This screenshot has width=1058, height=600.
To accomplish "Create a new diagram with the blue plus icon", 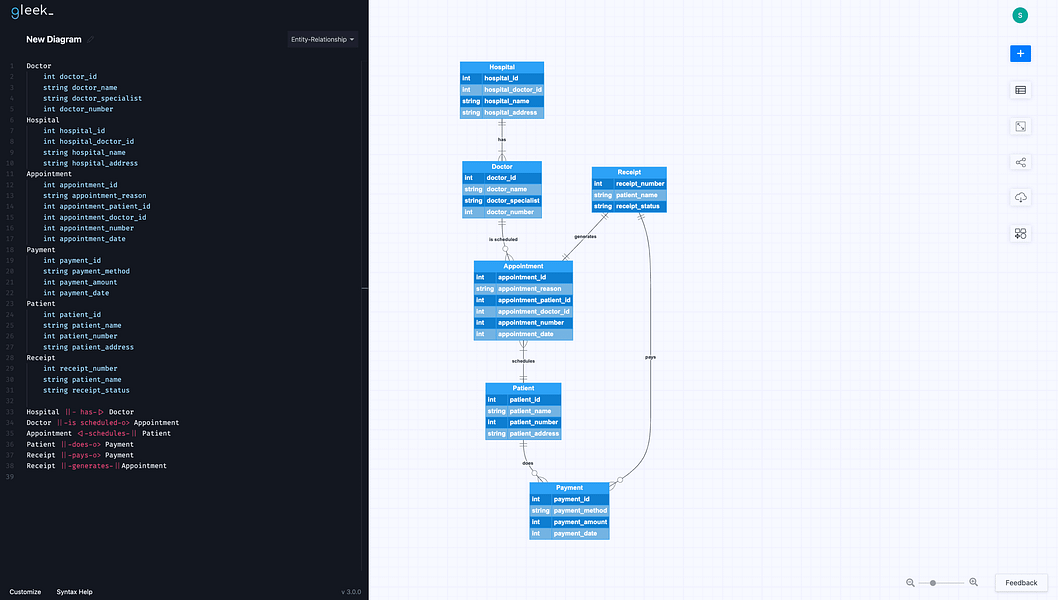I will pos(1020,53).
